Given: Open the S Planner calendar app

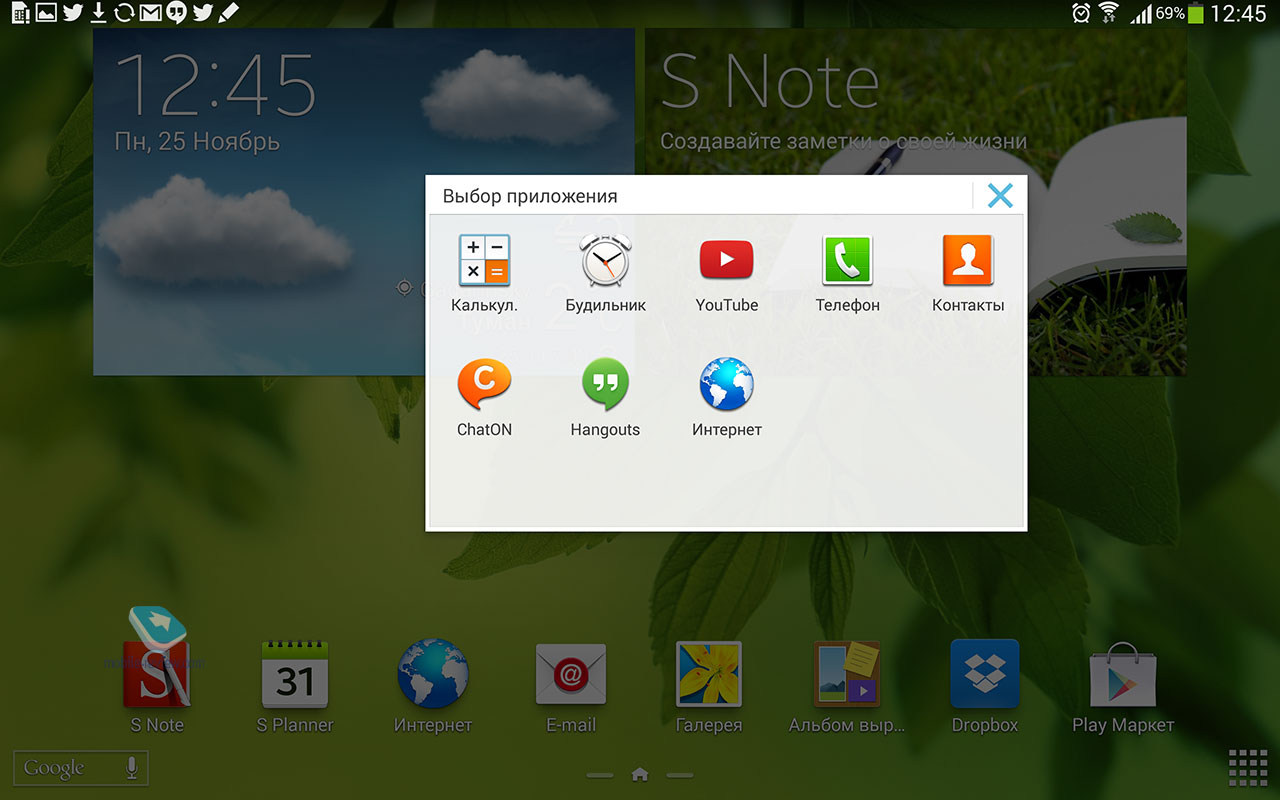Looking at the screenshot, I should point(295,675).
